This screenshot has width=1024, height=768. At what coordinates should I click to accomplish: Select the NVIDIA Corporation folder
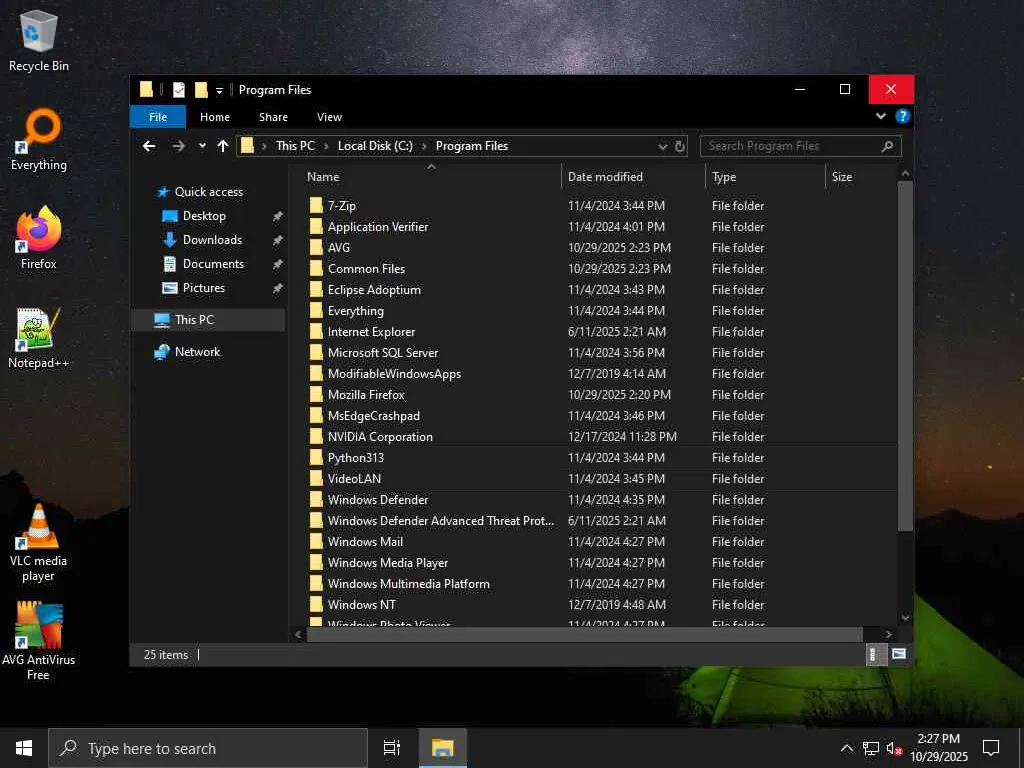pos(380,436)
